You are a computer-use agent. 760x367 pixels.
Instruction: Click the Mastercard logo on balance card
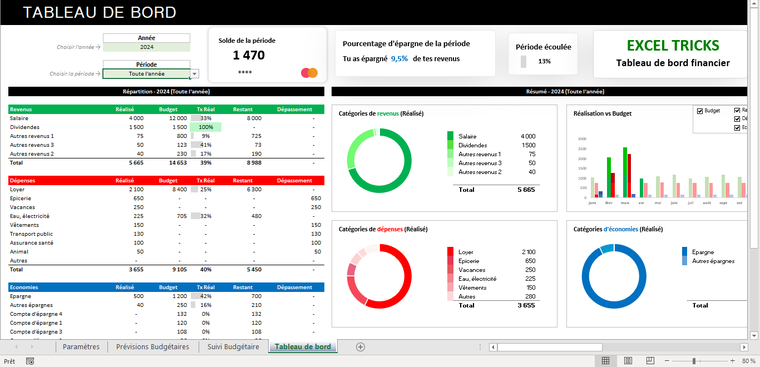click(x=309, y=73)
